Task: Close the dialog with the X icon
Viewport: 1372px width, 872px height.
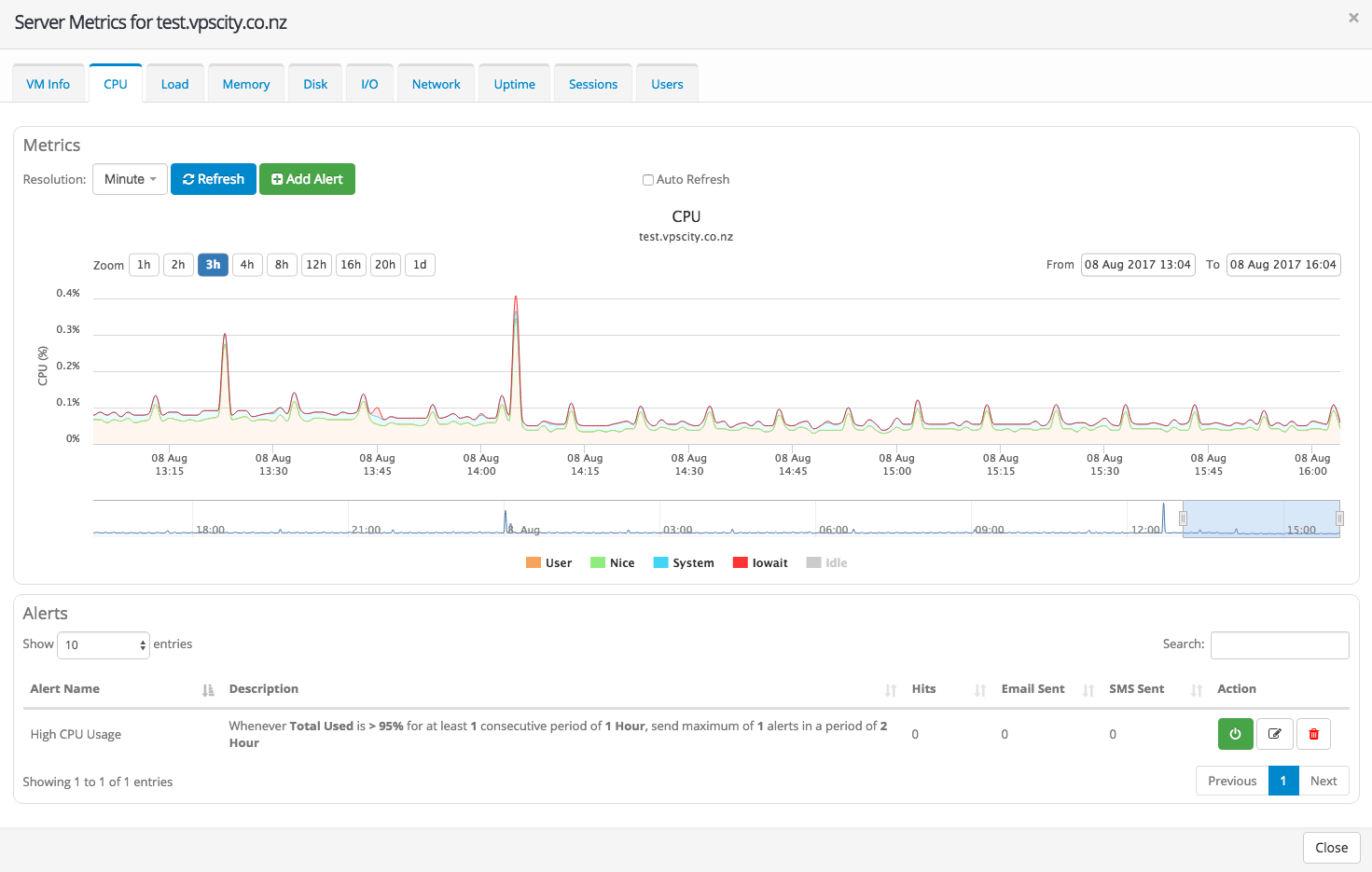Action: pos(1353,18)
